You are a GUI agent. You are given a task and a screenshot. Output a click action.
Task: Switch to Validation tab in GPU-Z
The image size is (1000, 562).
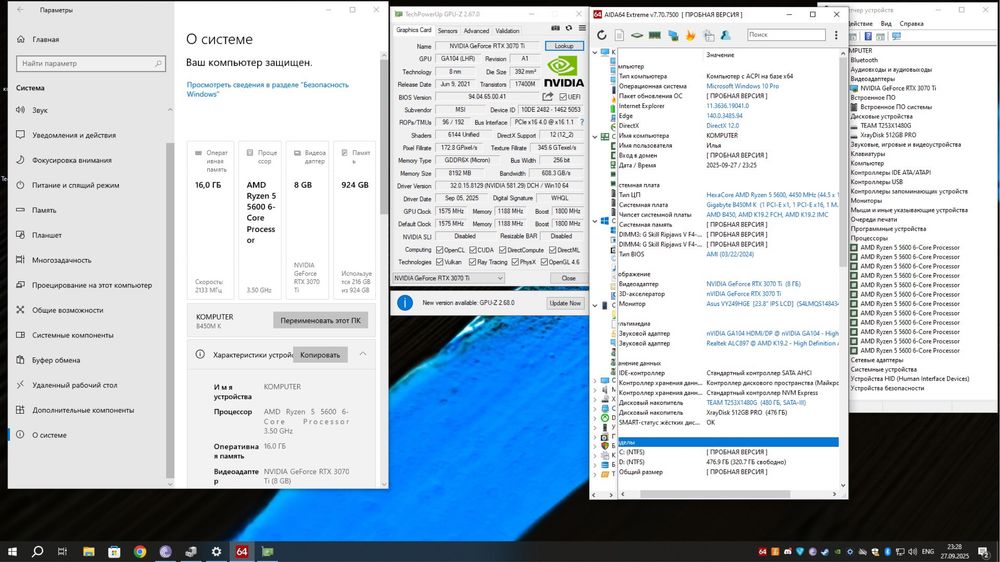(x=507, y=31)
